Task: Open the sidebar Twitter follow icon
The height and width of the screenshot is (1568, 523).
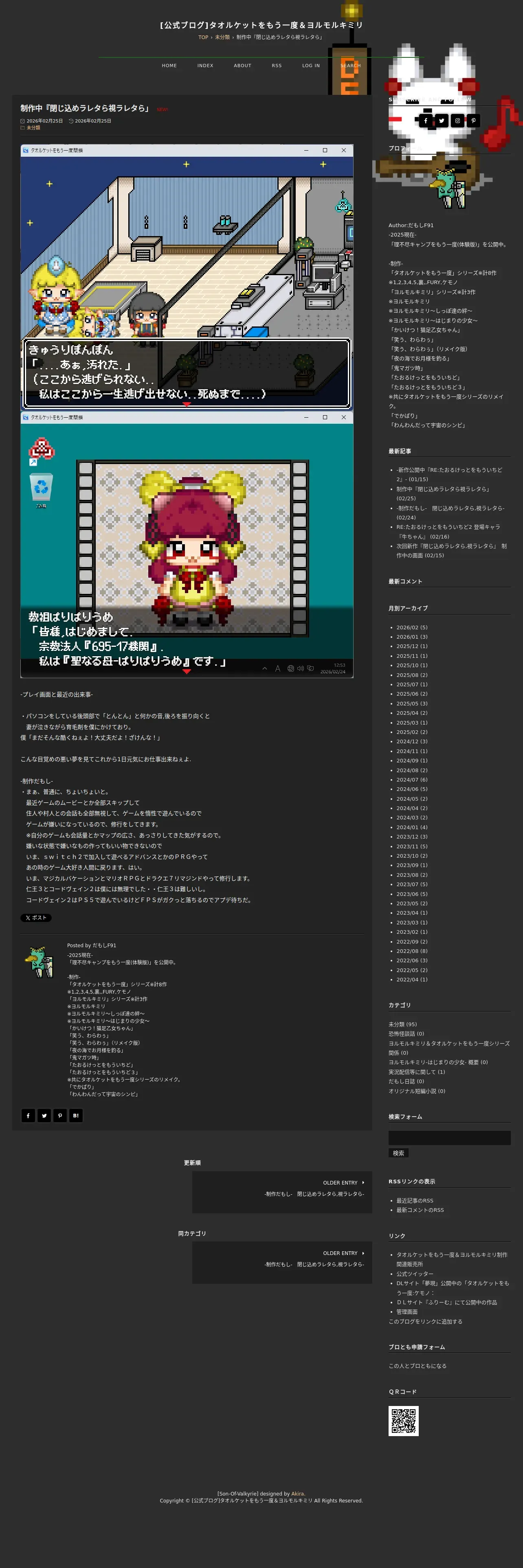Action: click(x=442, y=120)
